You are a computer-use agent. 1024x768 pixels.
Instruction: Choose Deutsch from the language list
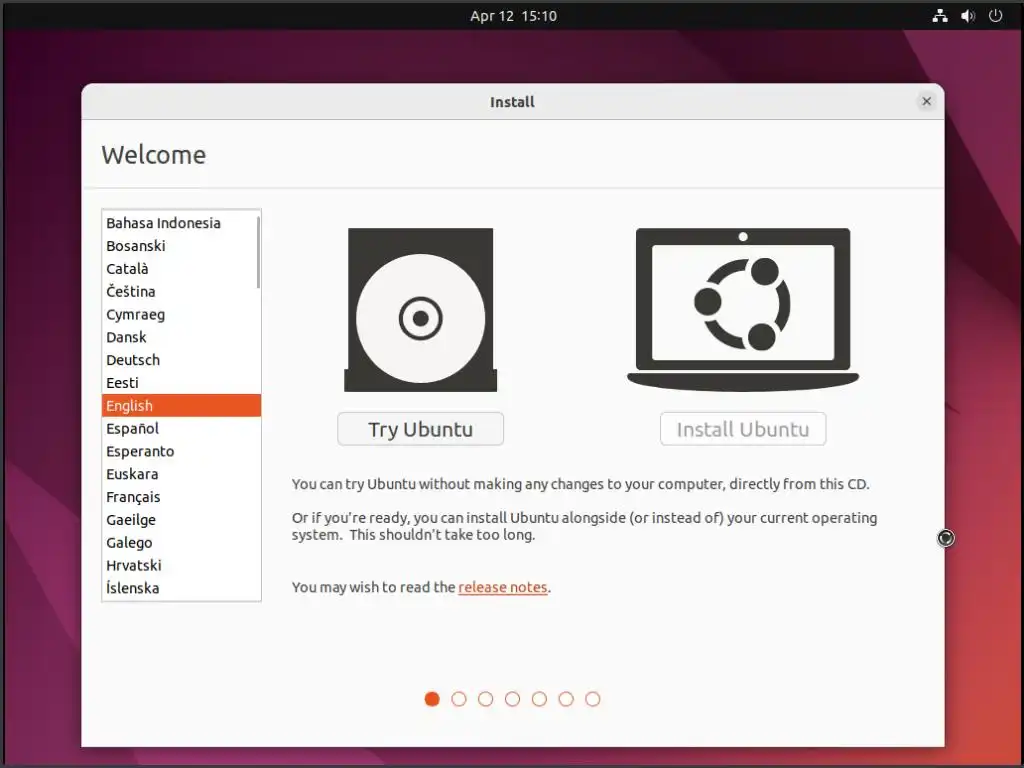pos(181,360)
